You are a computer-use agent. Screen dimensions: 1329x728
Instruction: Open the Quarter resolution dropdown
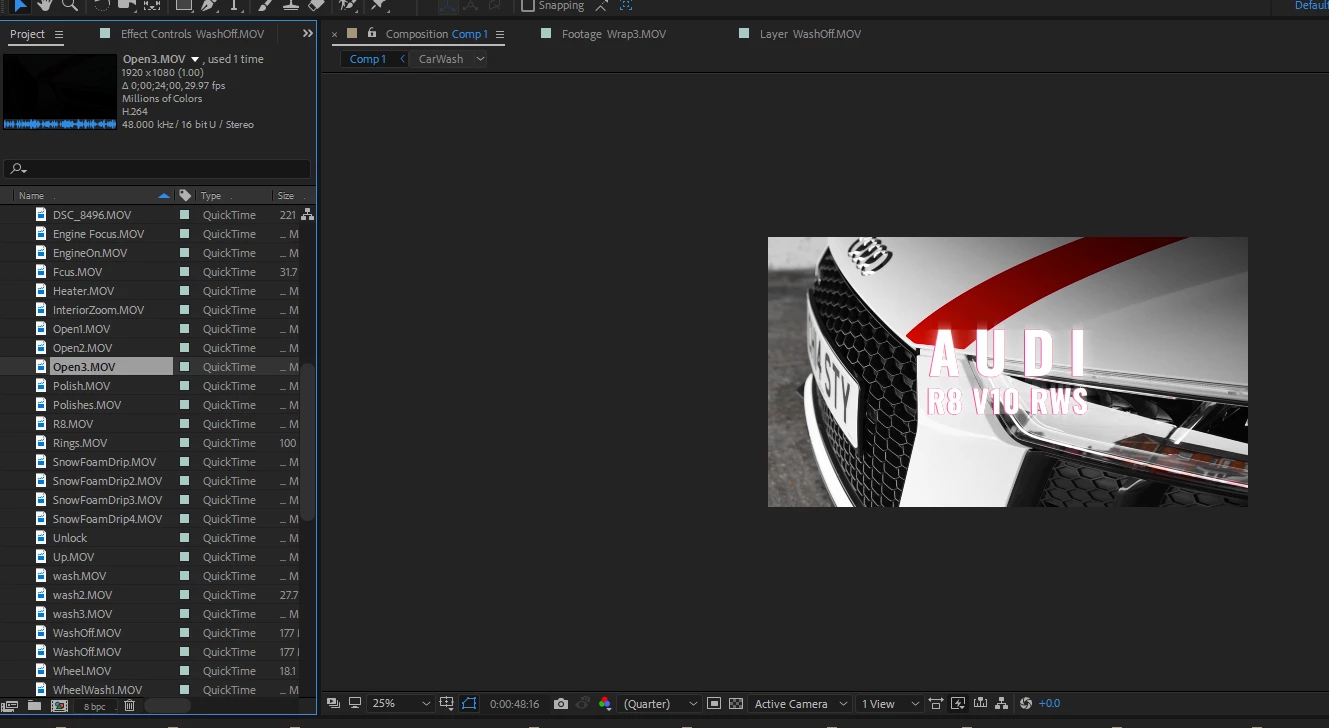pos(660,704)
